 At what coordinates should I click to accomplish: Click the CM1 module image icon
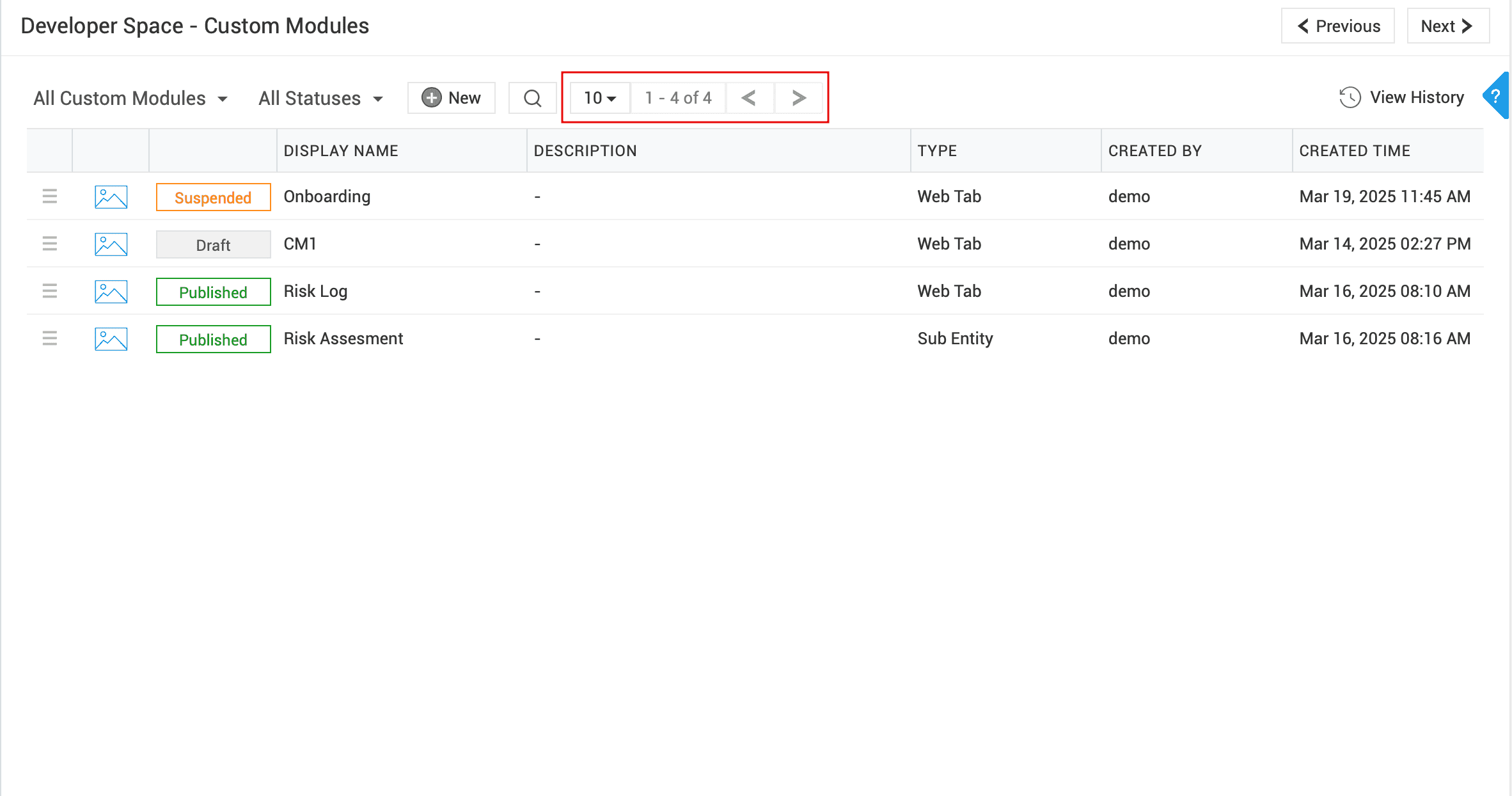coord(111,244)
